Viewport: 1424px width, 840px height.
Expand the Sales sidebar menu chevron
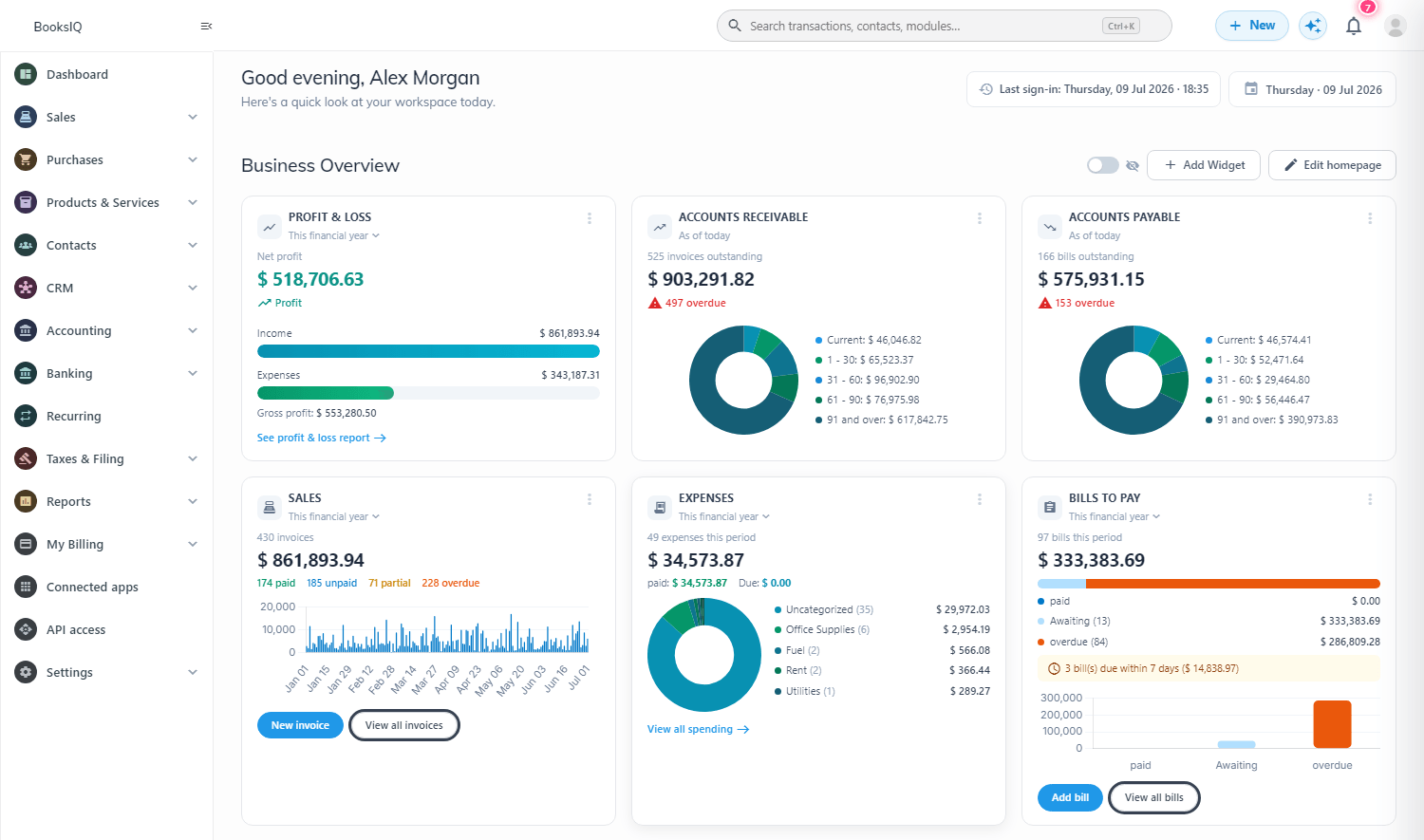click(193, 117)
